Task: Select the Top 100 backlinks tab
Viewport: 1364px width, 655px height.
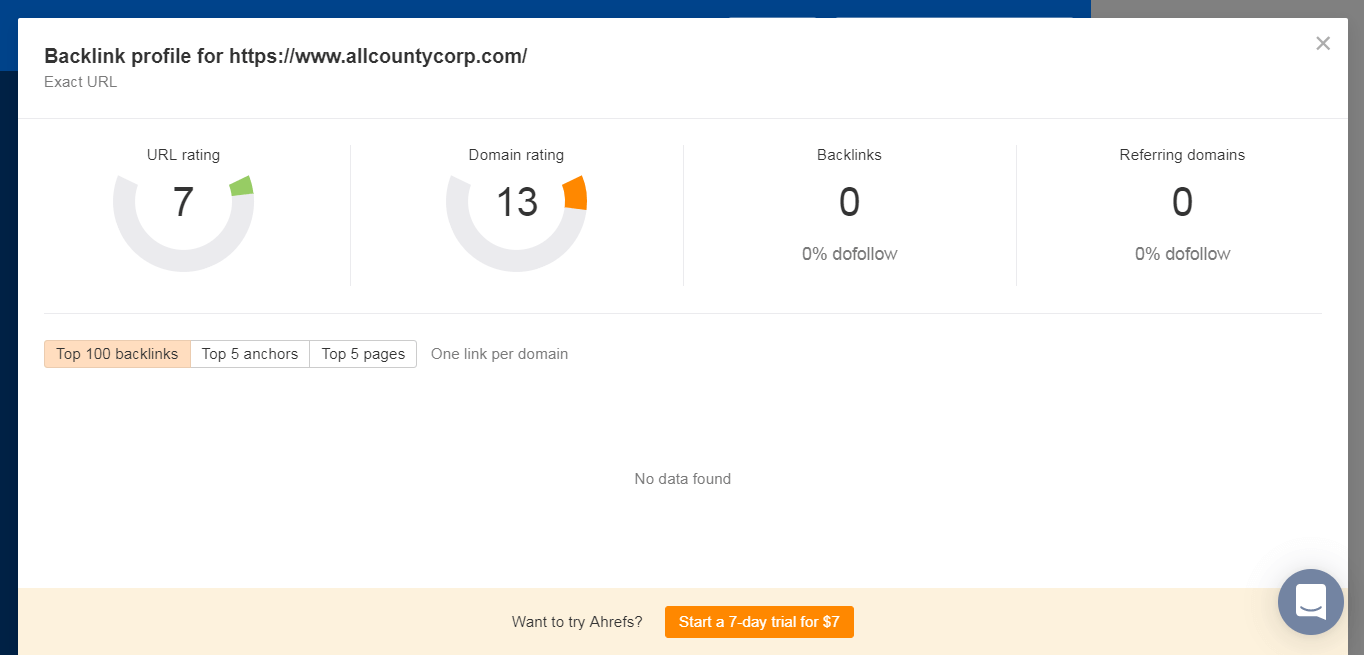Action: 117,354
